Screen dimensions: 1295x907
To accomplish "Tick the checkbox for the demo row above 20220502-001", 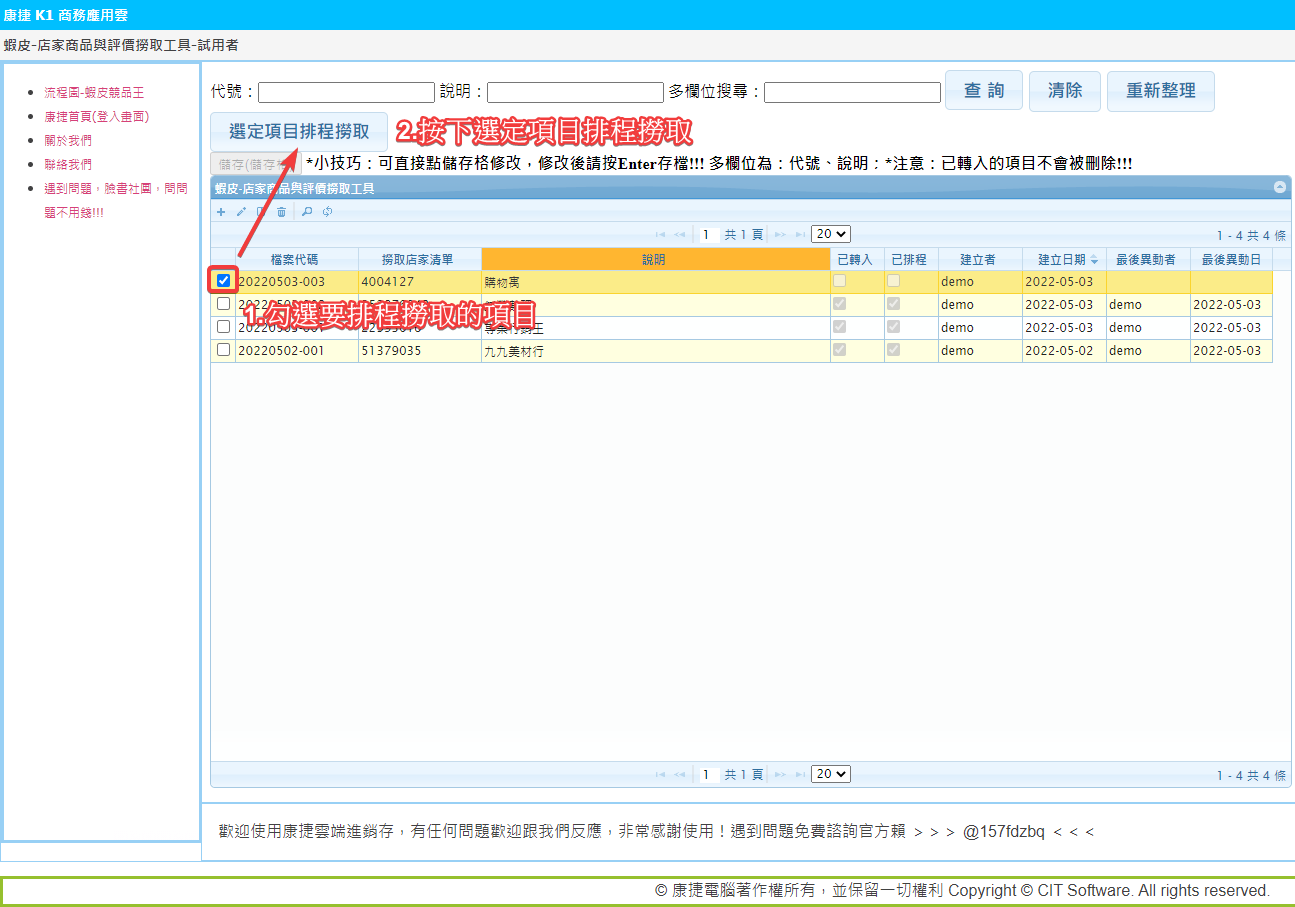I will [x=223, y=327].
